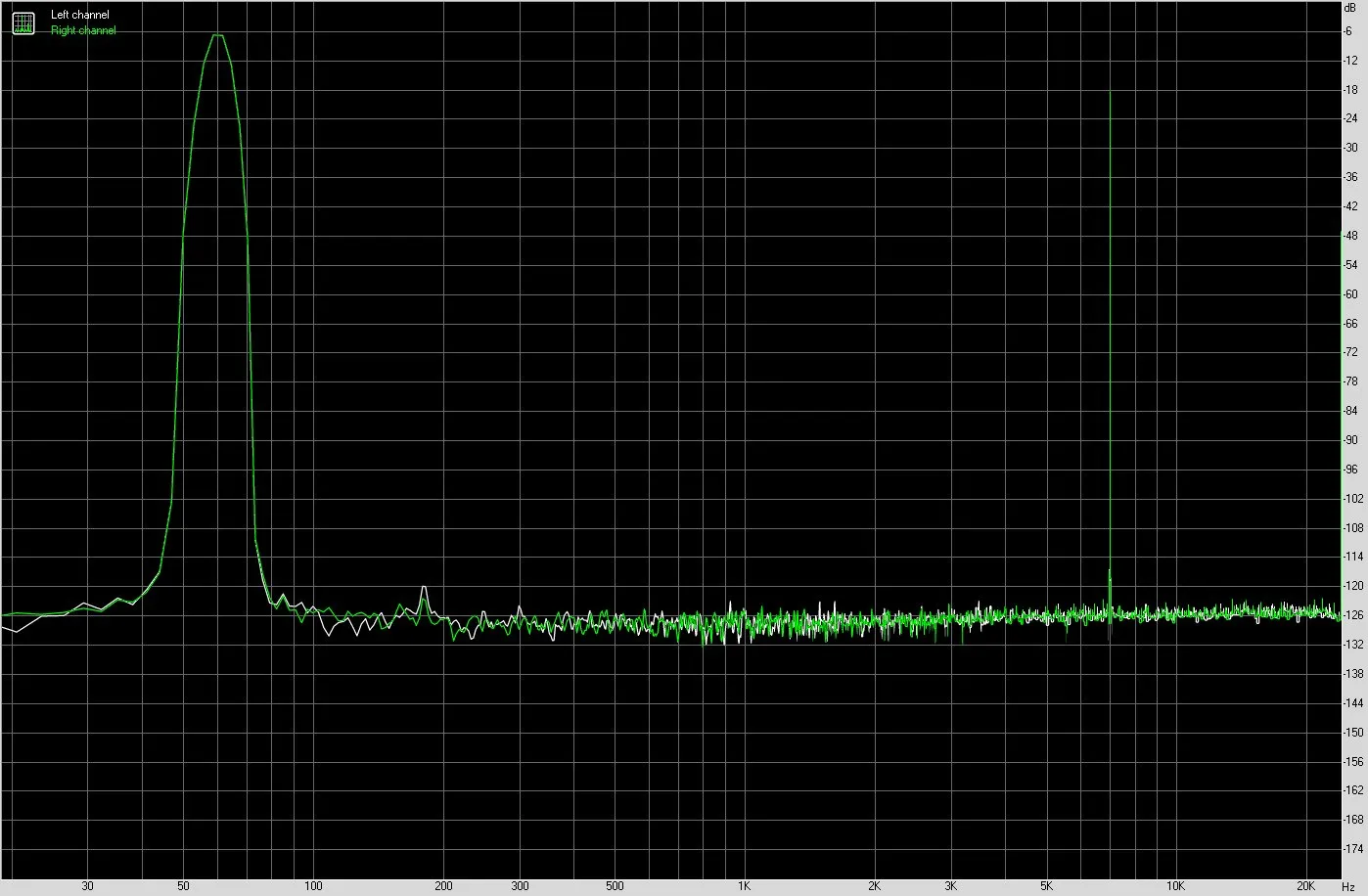Click the 5K label on the frequency axis
The width and height of the screenshot is (1368, 896).
point(1046,886)
